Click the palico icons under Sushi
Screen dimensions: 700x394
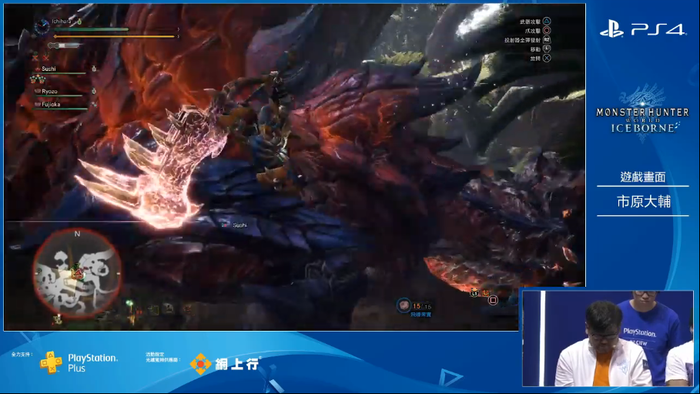pos(38,80)
